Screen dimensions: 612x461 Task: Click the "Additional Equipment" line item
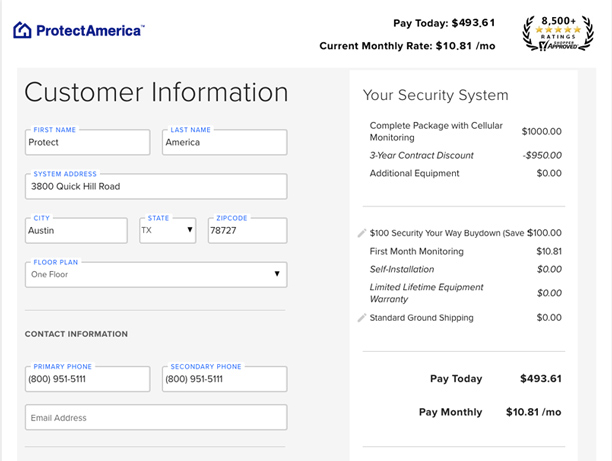point(415,173)
